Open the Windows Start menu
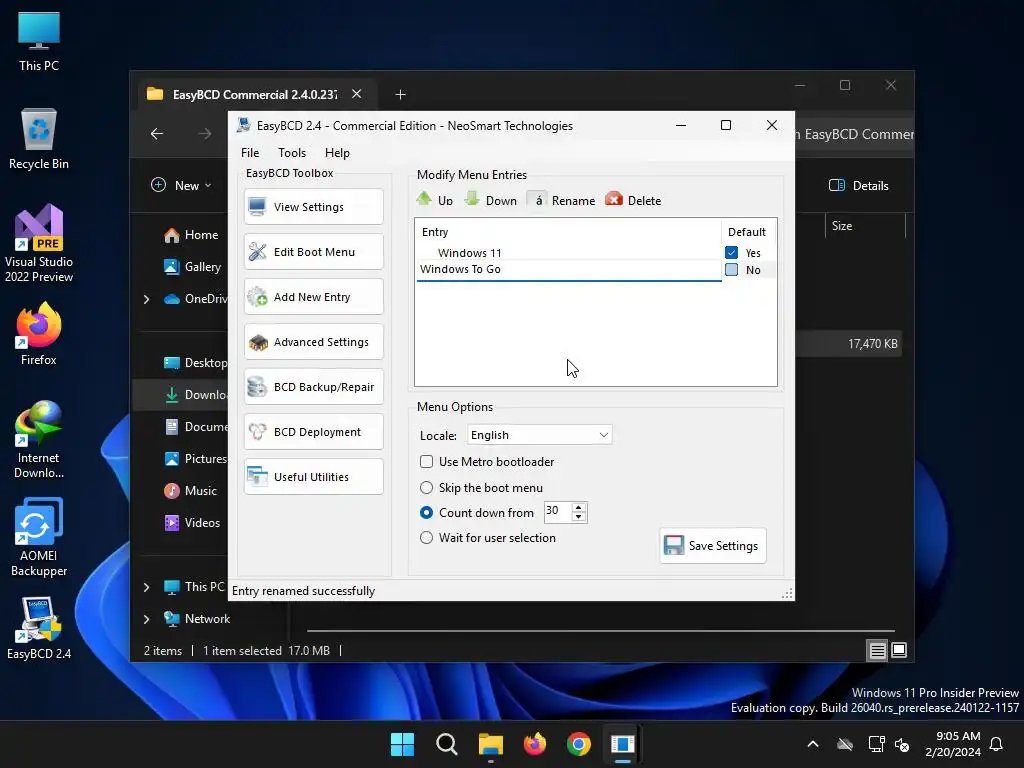 [x=402, y=744]
